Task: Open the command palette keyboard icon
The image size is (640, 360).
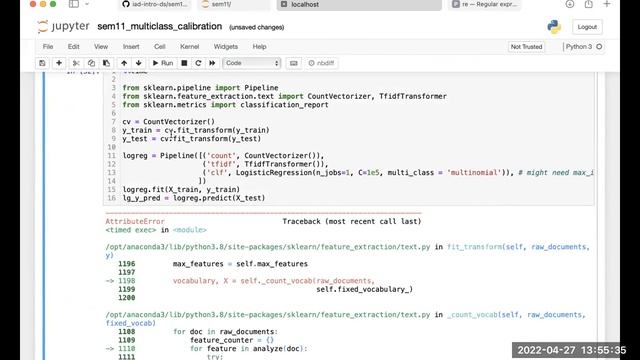Action: tap(293, 63)
